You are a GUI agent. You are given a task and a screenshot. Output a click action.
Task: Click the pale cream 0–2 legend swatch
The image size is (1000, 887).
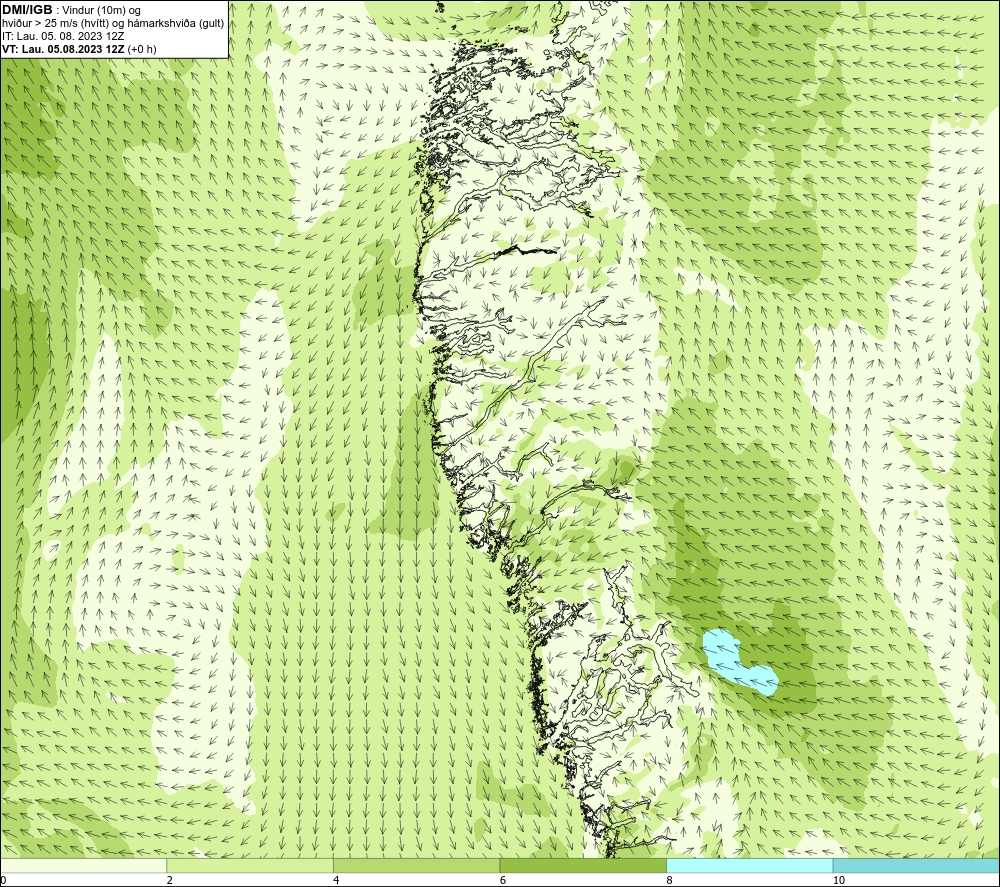(x=83, y=865)
